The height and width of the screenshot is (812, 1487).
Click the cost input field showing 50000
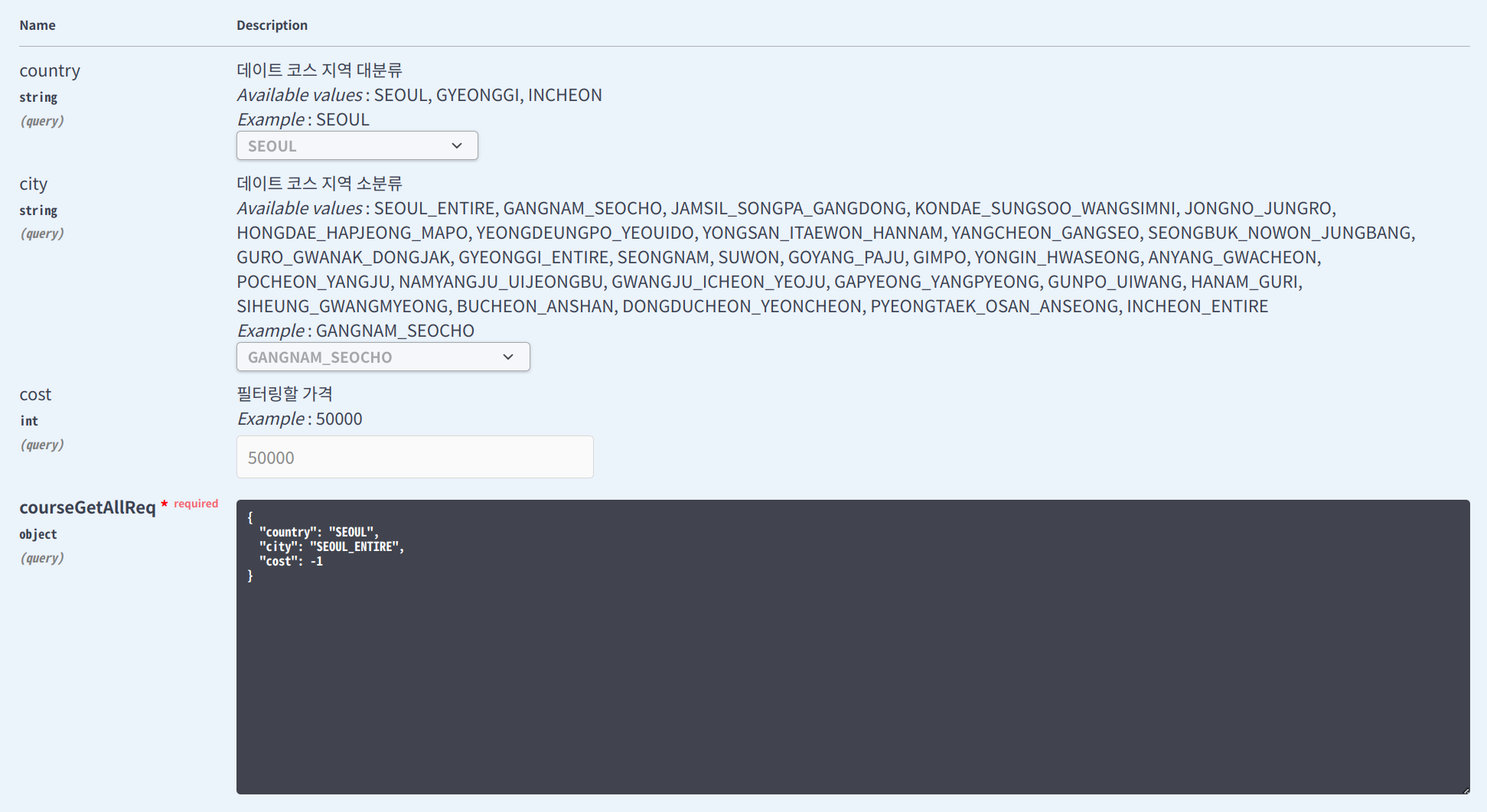point(415,457)
